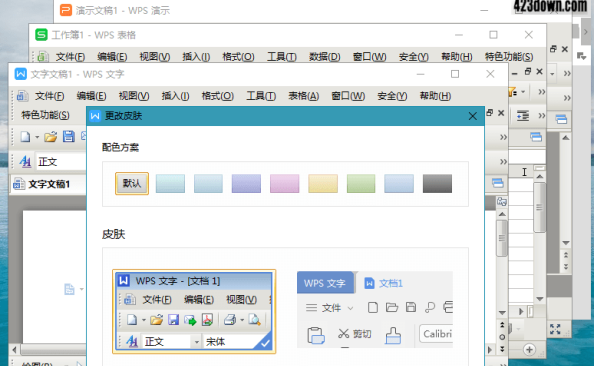Select the pale blue swatch next to teal
This screenshot has width=594, height=366.
click(x=208, y=184)
